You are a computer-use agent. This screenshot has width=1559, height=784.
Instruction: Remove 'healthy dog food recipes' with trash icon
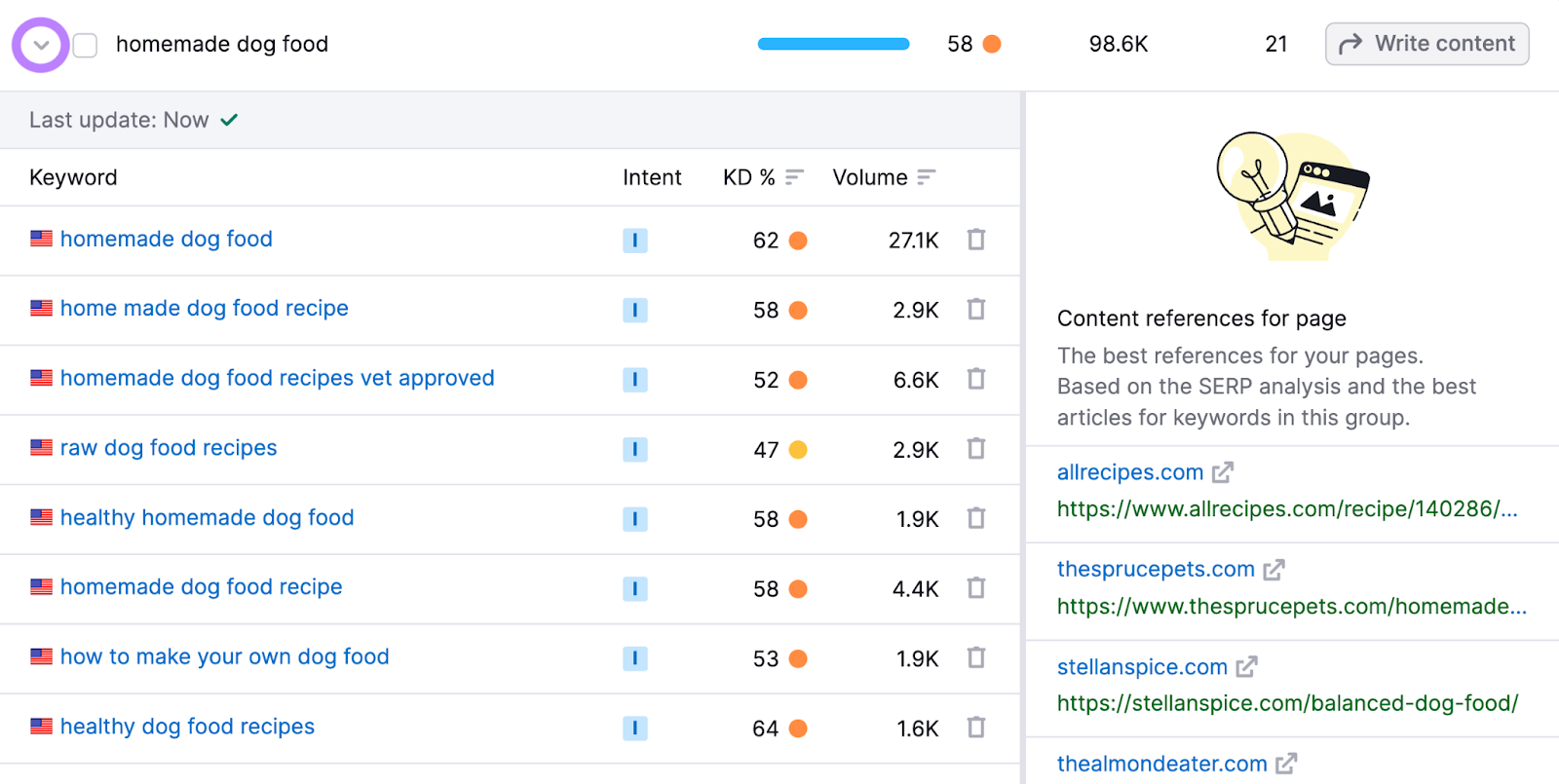975,728
